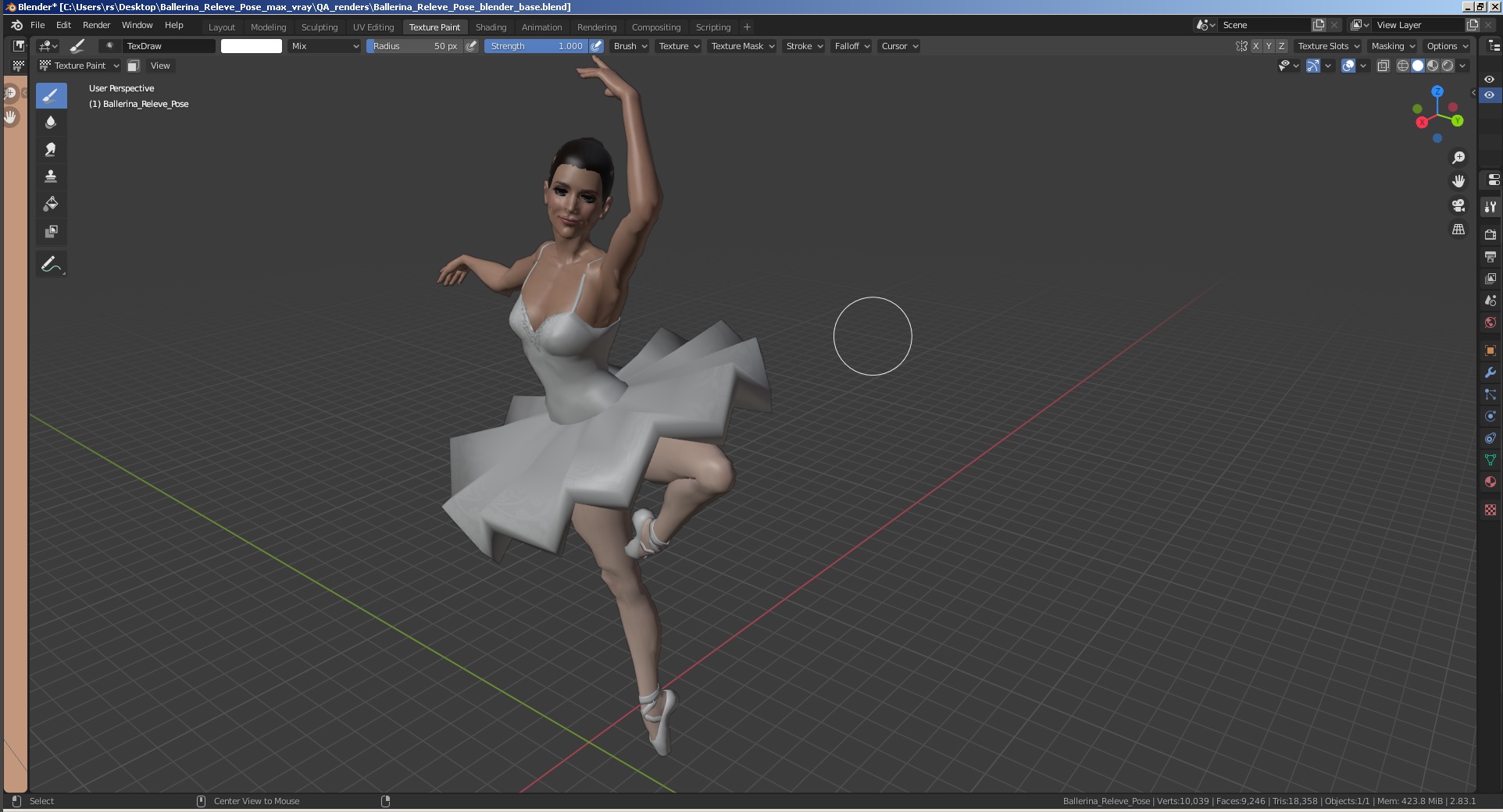The image size is (1503, 812).
Task: Toggle radius pen pressure sensitivity
Action: click(x=471, y=46)
